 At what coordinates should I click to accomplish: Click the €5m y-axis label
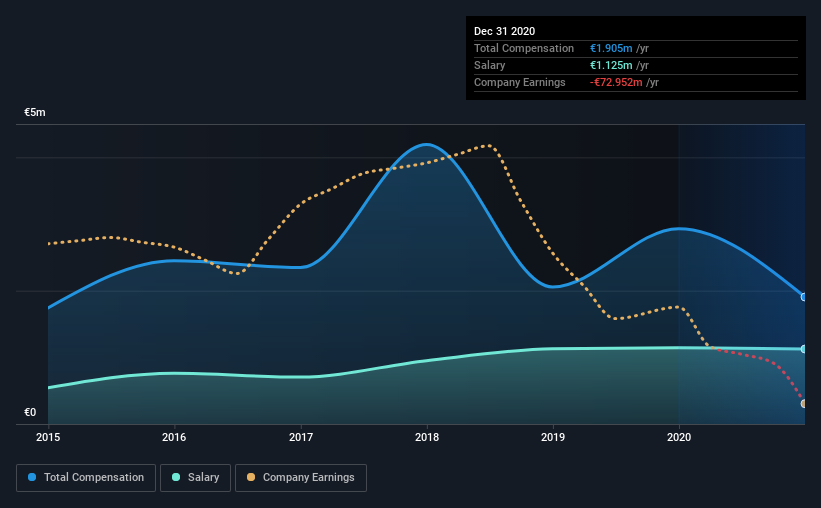coord(35,112)
